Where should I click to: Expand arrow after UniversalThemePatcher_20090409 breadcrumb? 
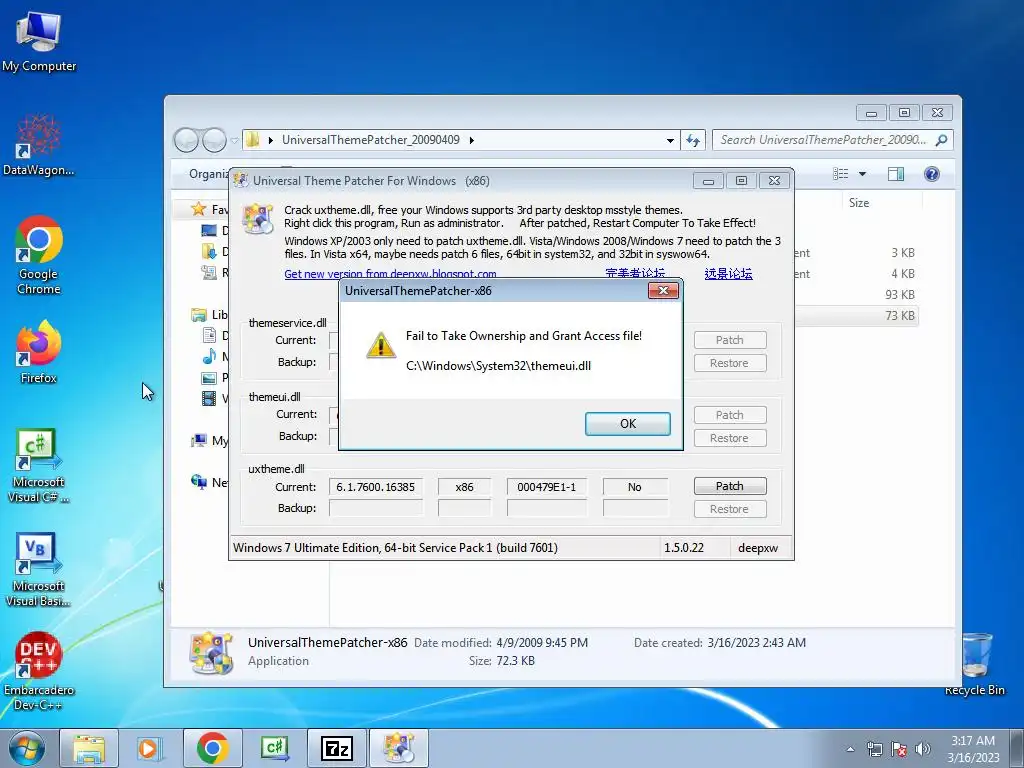[472, 140]
